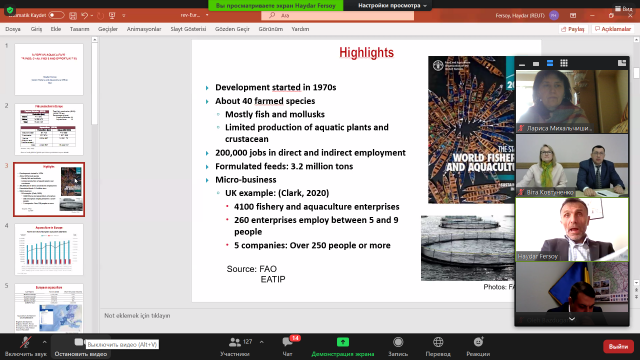Stop video with the camera icon
Image resolution: width=640 pixels, height=360 pixels.
(79, 342)
